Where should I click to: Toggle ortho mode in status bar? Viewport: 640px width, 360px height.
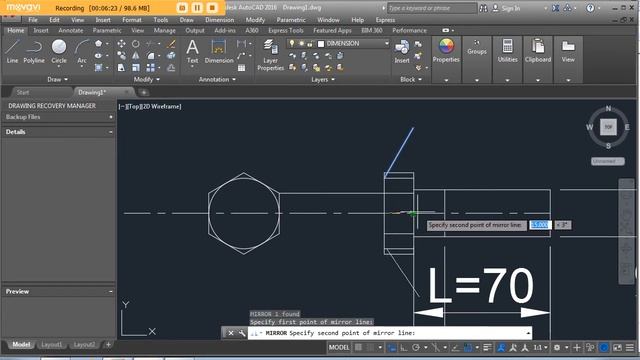tap(404, 347)
